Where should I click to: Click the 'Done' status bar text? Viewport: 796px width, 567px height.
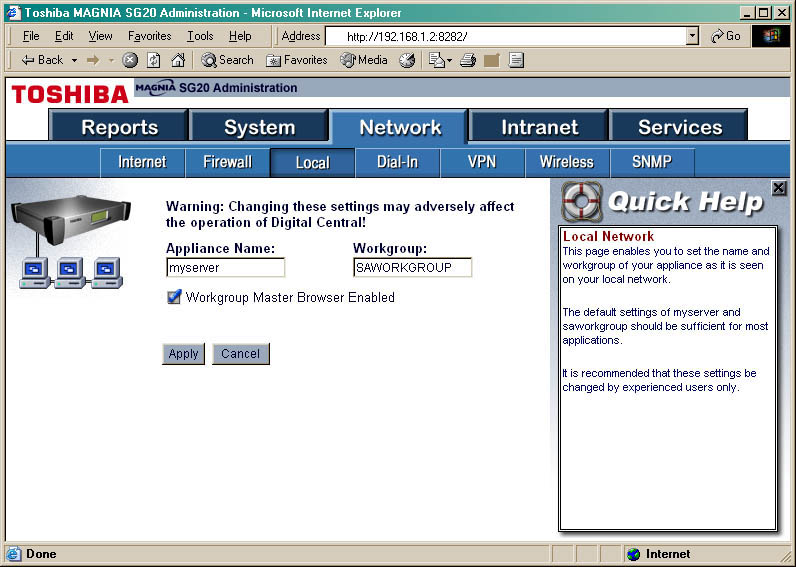[x=41, y=554]
